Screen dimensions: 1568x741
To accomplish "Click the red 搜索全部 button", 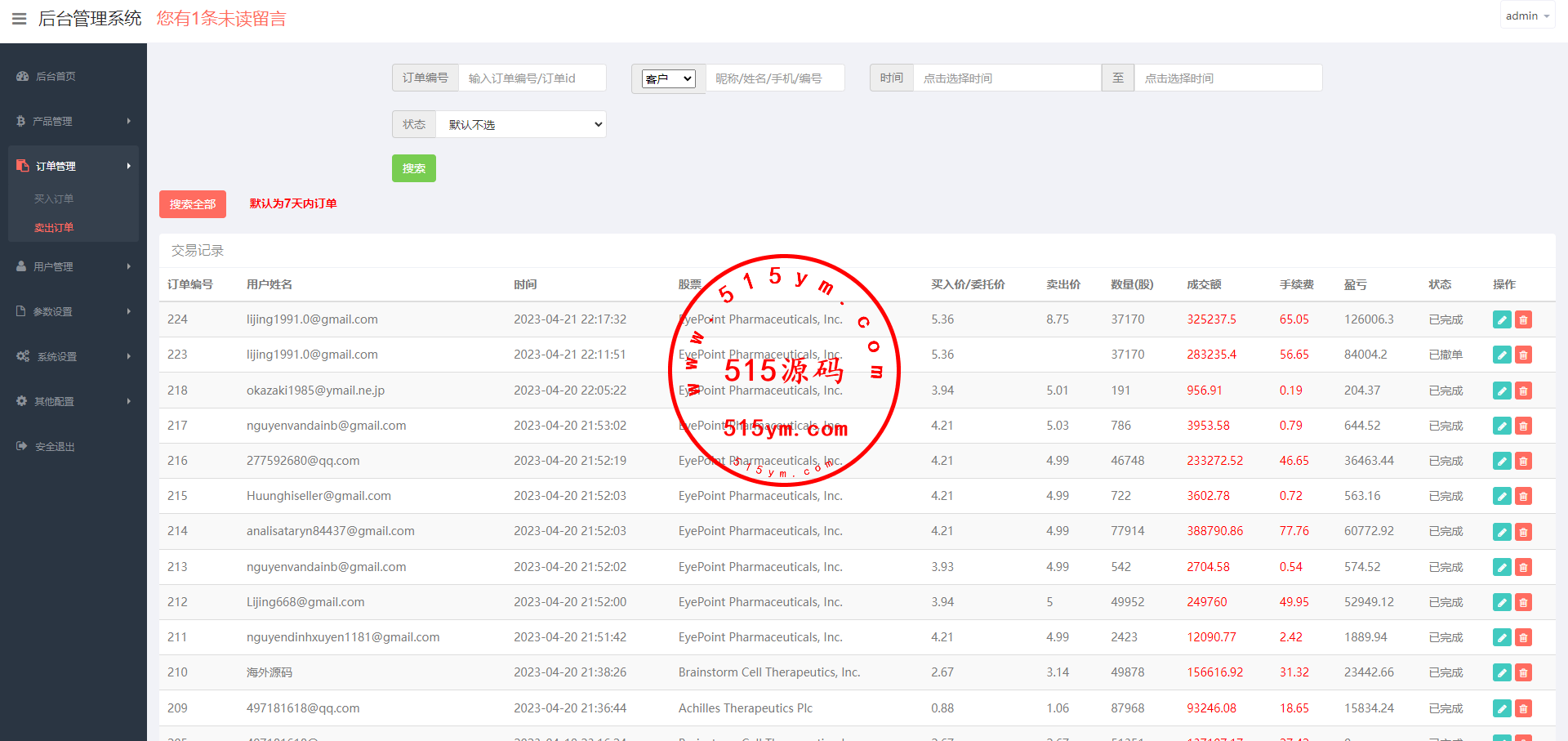I will coord(193,204).
